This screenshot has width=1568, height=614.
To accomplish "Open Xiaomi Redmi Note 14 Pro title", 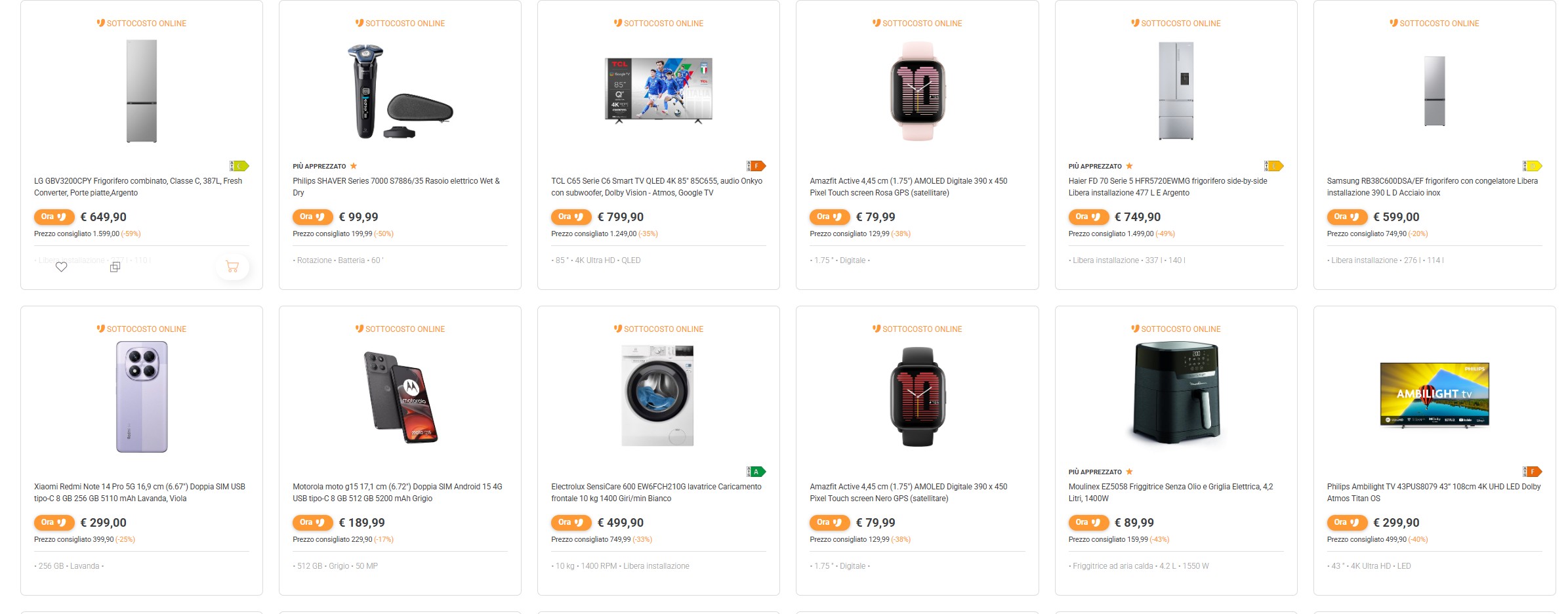I will (139, 492).
